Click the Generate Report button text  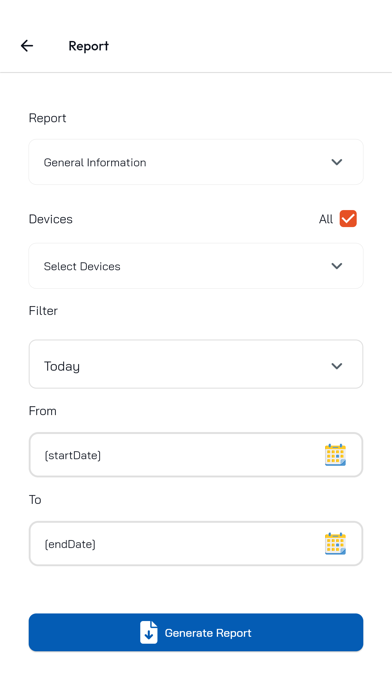click(x=208, y=633)
